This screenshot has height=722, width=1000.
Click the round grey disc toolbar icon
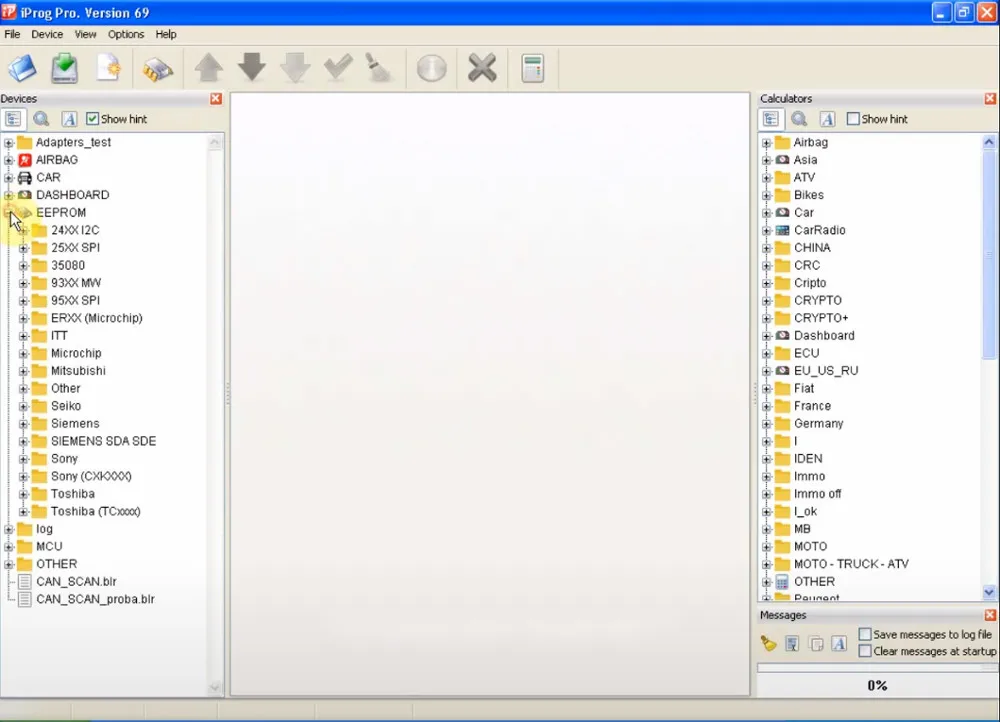click(432, 68)
